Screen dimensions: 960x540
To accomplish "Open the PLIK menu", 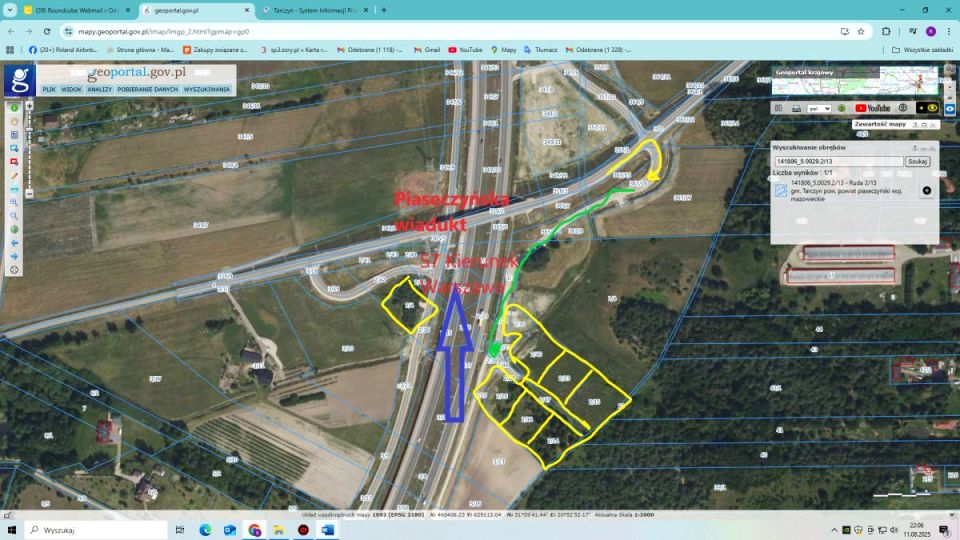I will pyautogui.click(x=49, y=89).
